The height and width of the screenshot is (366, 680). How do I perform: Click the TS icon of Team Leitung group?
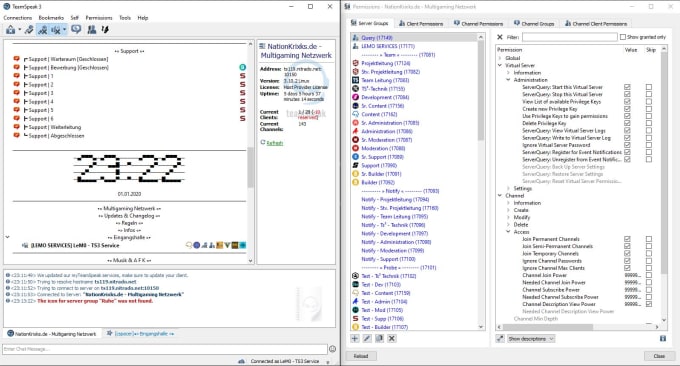click(x=356, y=80)
